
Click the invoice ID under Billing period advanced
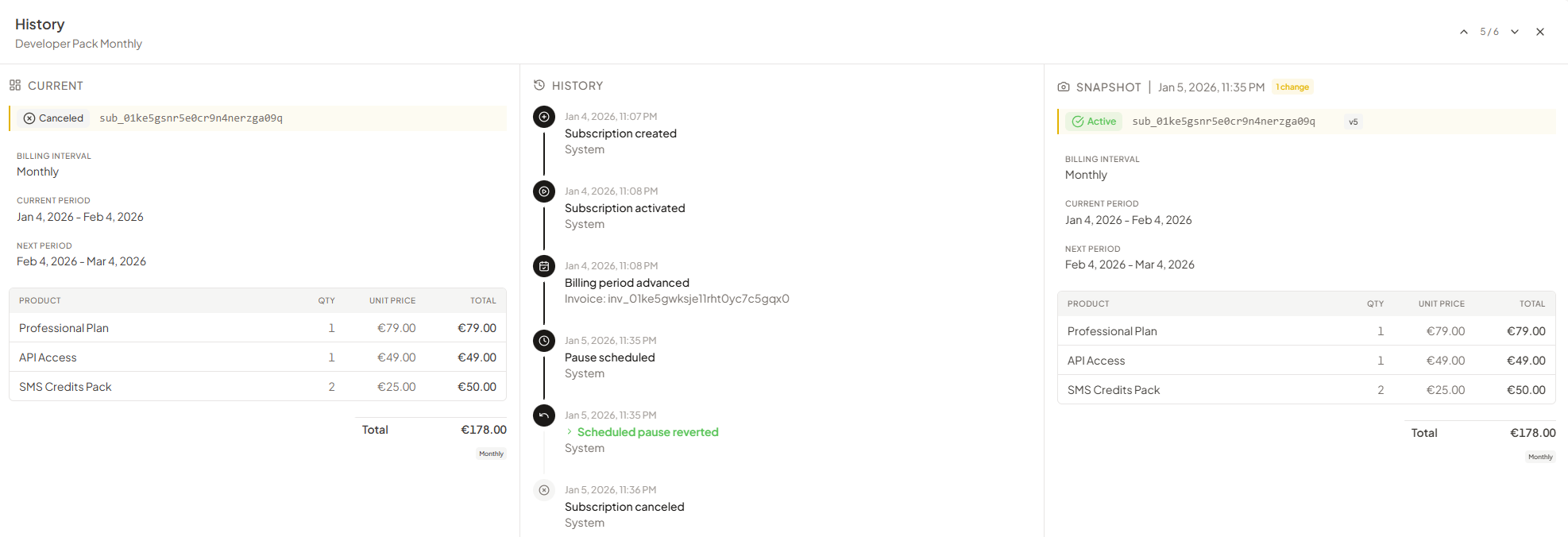click(677, 299)
